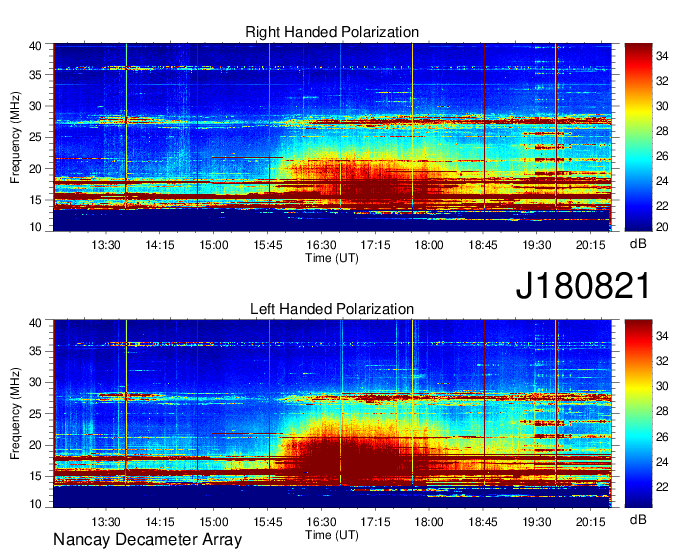Click "Time (UT)" label under Right Handed plot

(x=332, y=258)
